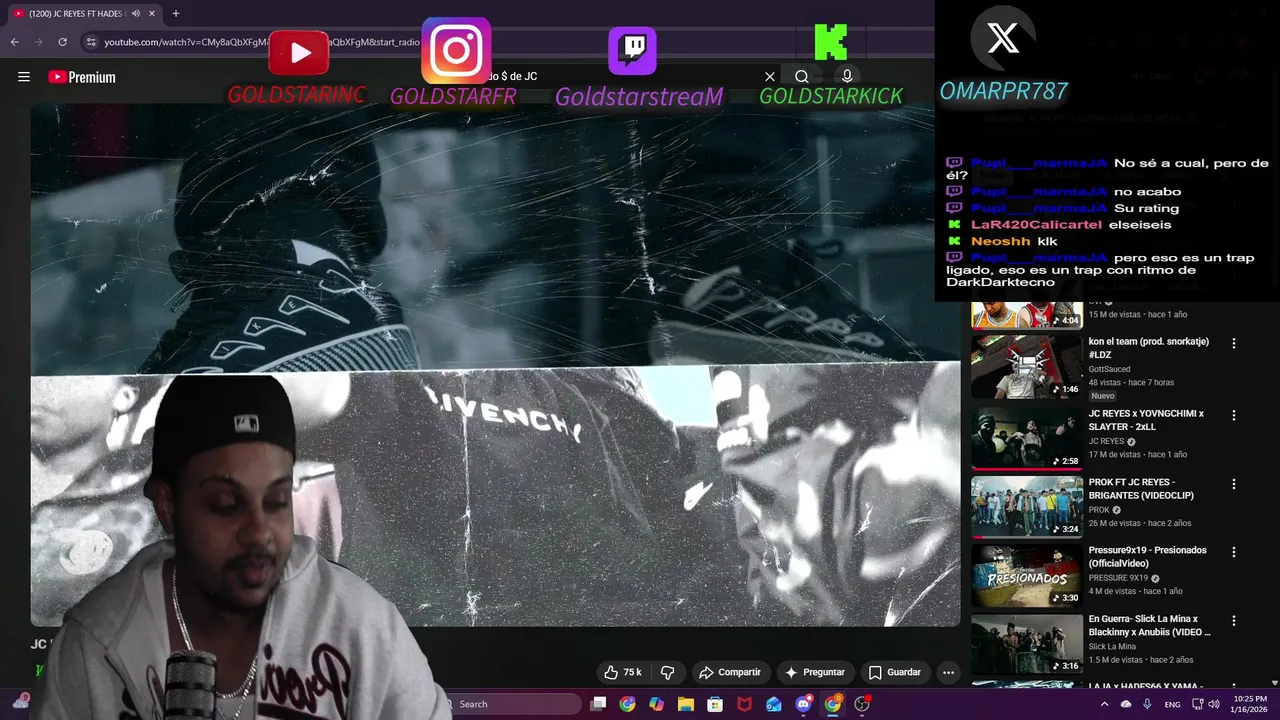Click the YouTube search input field
Image resolution: width=1280 pixels, height=720 pixels.
[620, 76]
